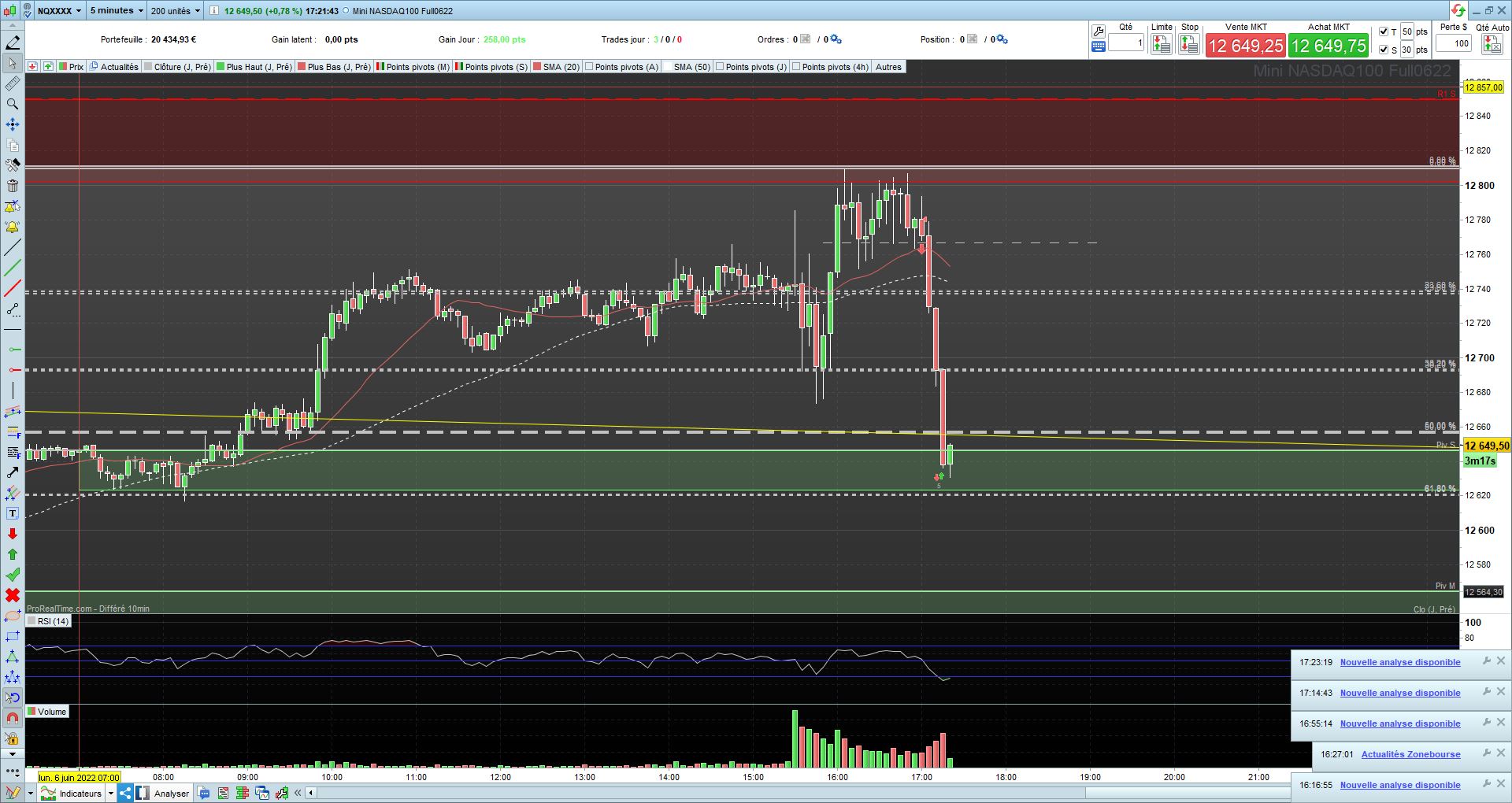1512x803 pixels.
Task: Activate the ruler measurement tool
Action: 13,83
